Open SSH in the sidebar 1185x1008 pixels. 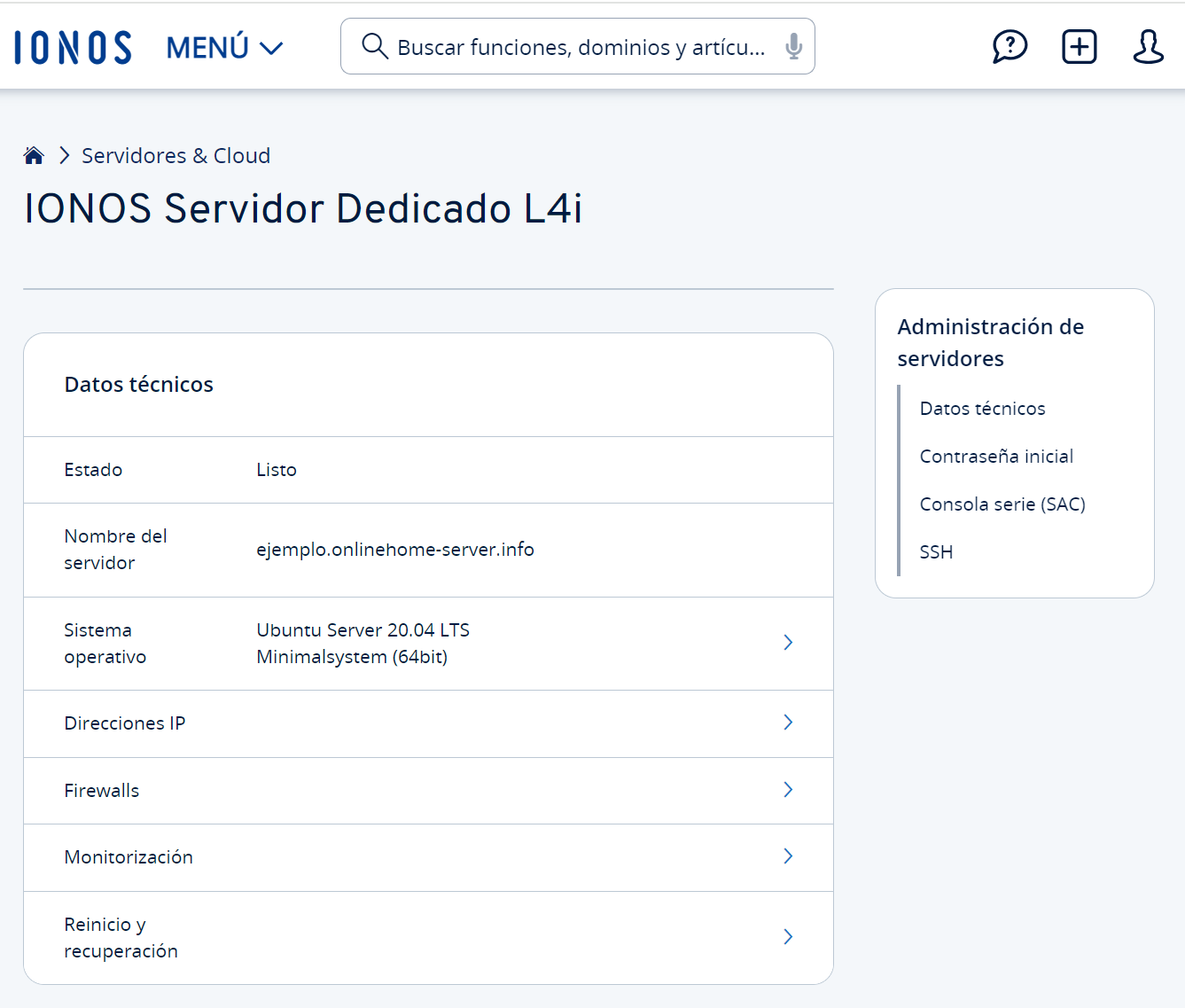pos(936,552)
